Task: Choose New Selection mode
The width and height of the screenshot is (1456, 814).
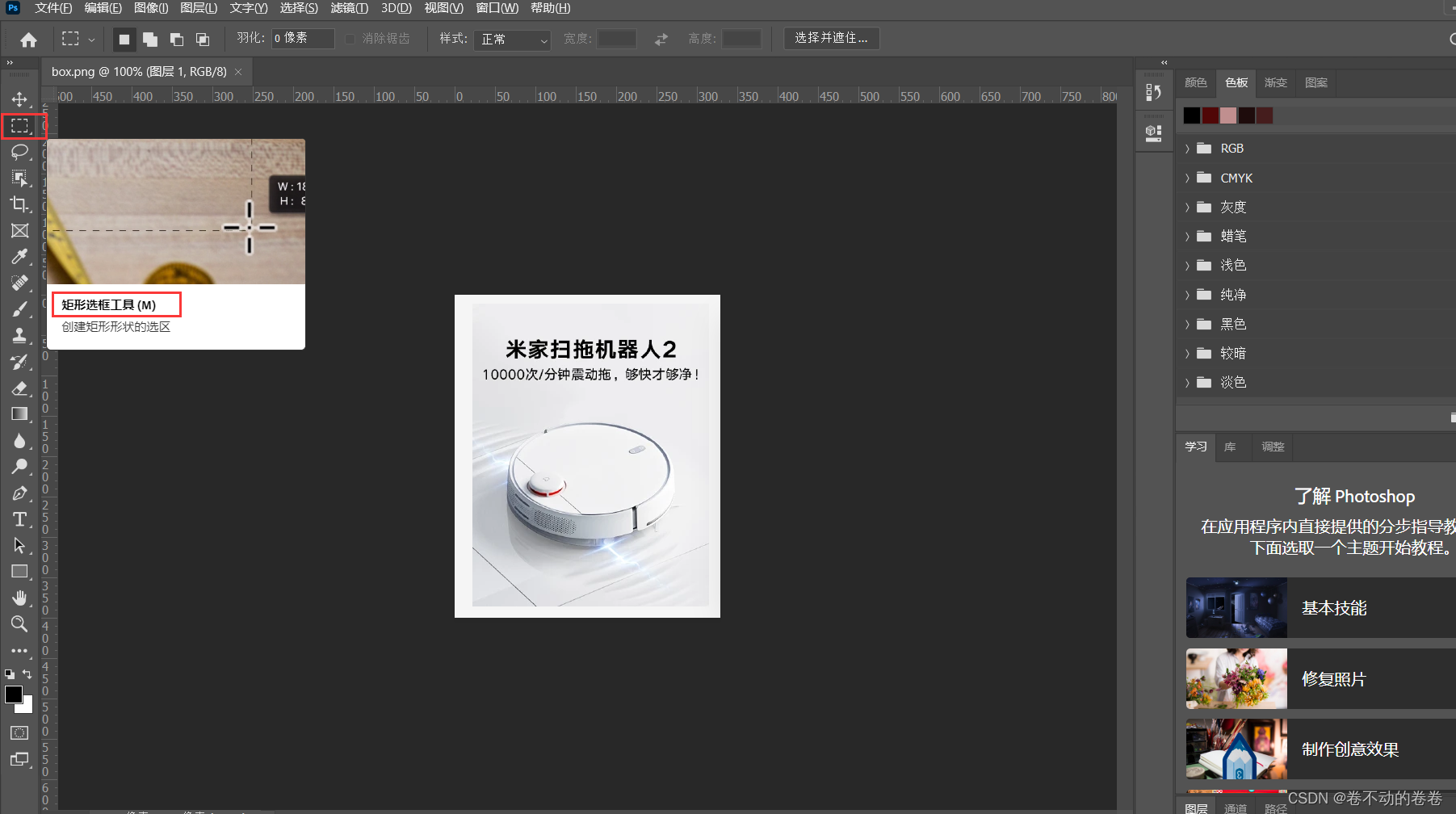Action: [x=124, y=39]
